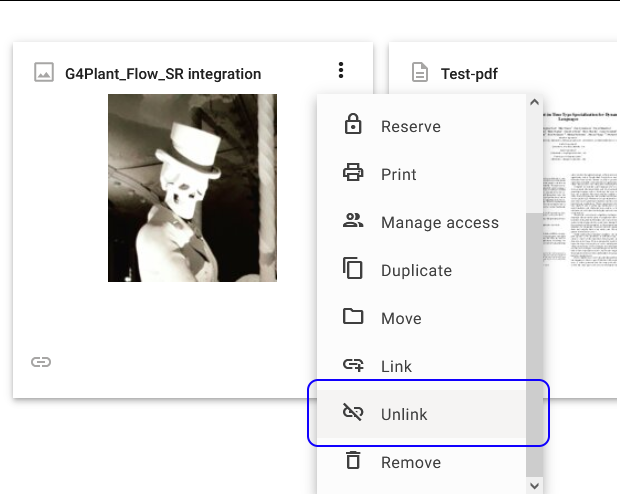Click the Test-pdf file title
The image size is (620, 494).
[469, 73]
